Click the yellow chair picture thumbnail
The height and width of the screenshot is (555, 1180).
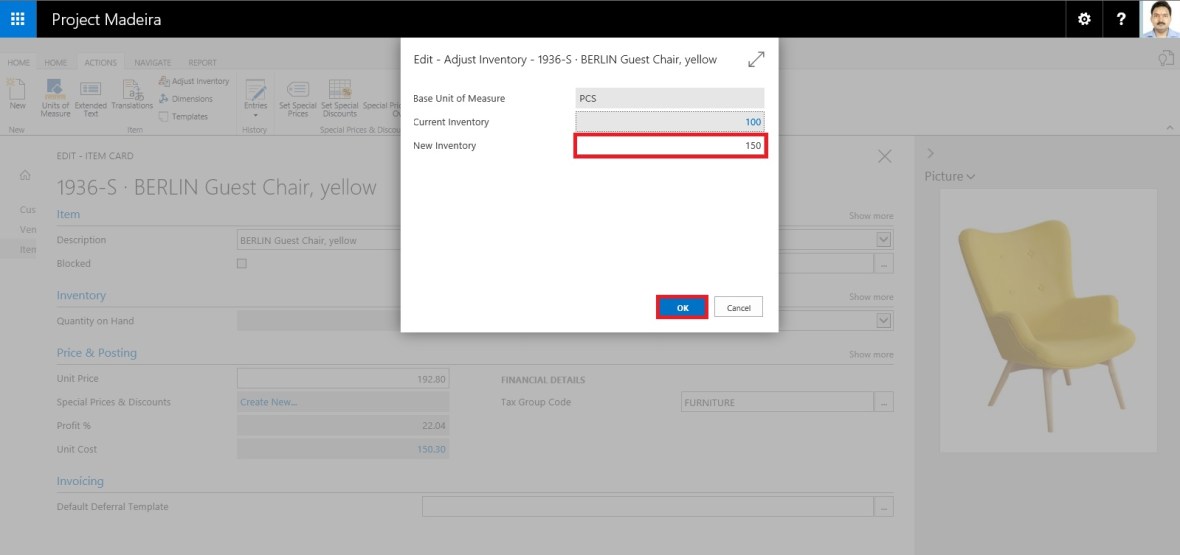click(1049, 320)
